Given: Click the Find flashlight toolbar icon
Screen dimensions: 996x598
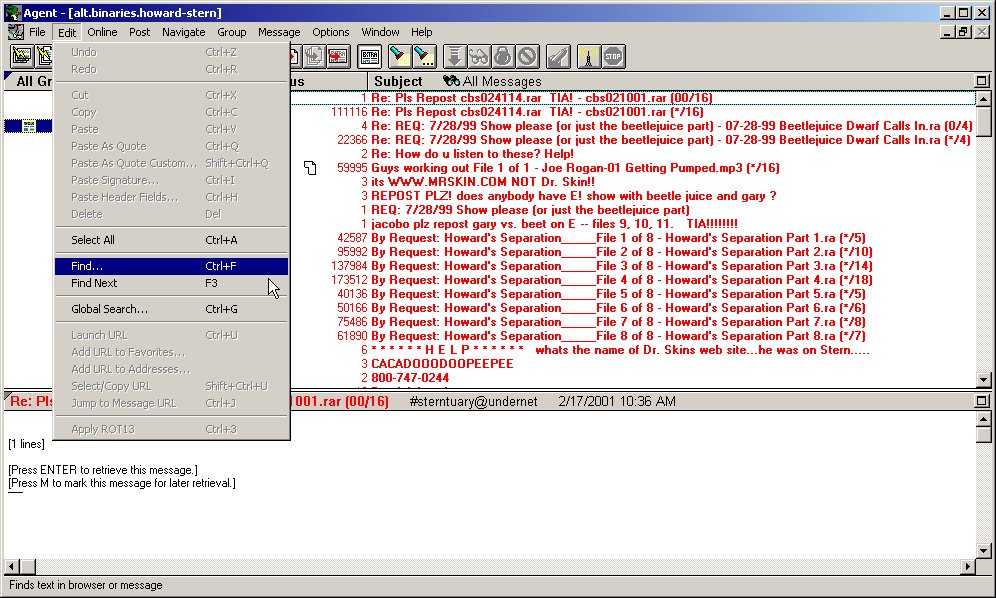Looking at the screenshot, I should 399,57.
